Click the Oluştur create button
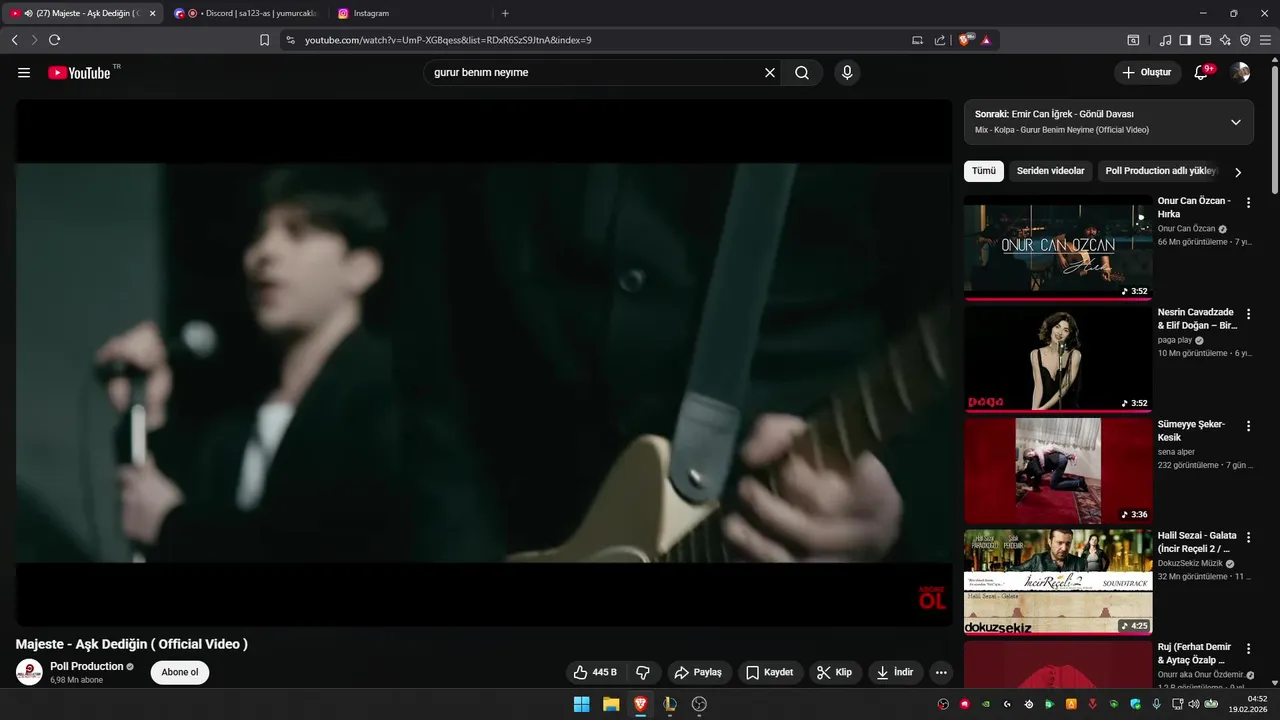 pyautogui.click(x=1147, y=73)
